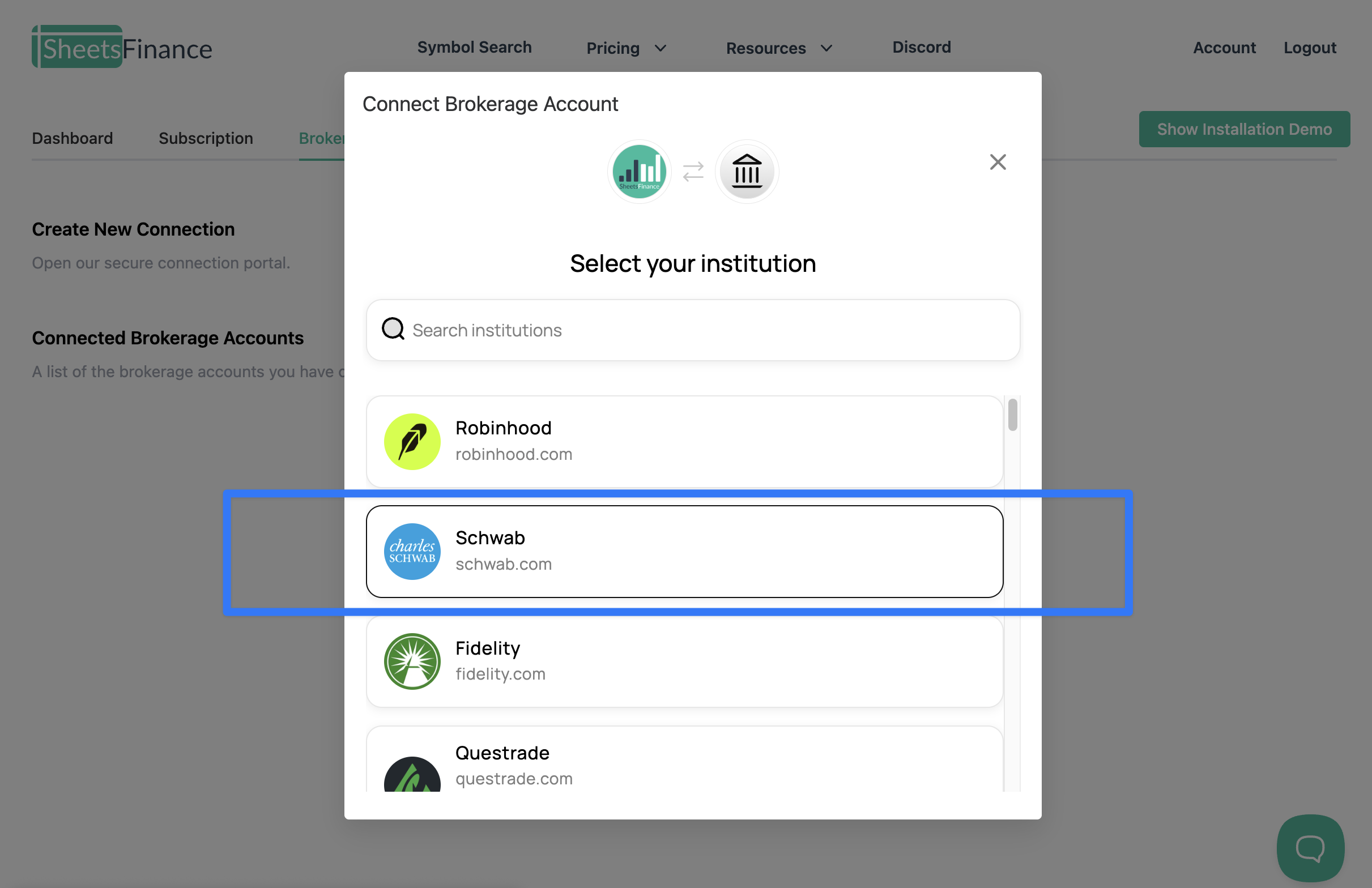
Task: Click the Connected Brokerage Accounts heading
Action: coord(167,338)
